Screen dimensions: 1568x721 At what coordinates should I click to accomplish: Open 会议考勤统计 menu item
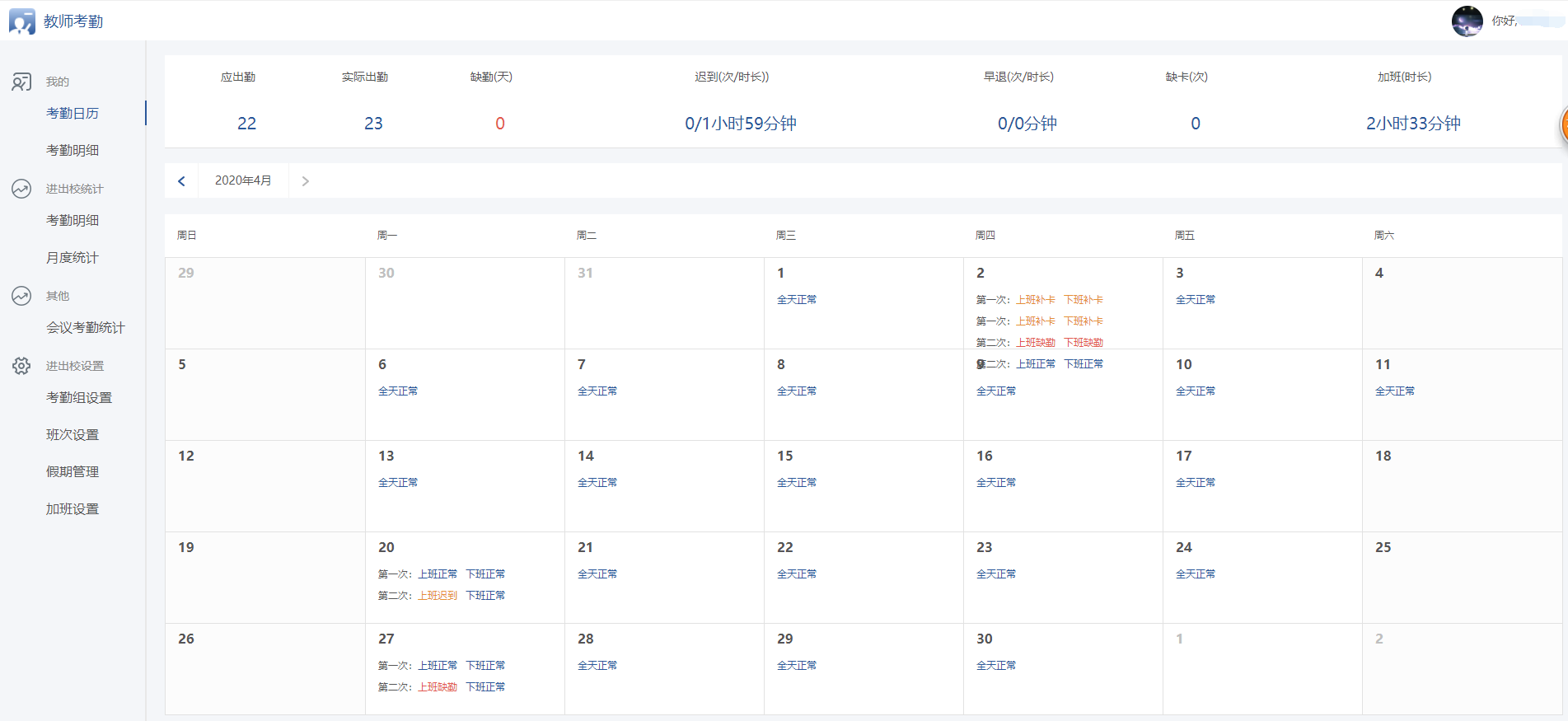[85, 328]
